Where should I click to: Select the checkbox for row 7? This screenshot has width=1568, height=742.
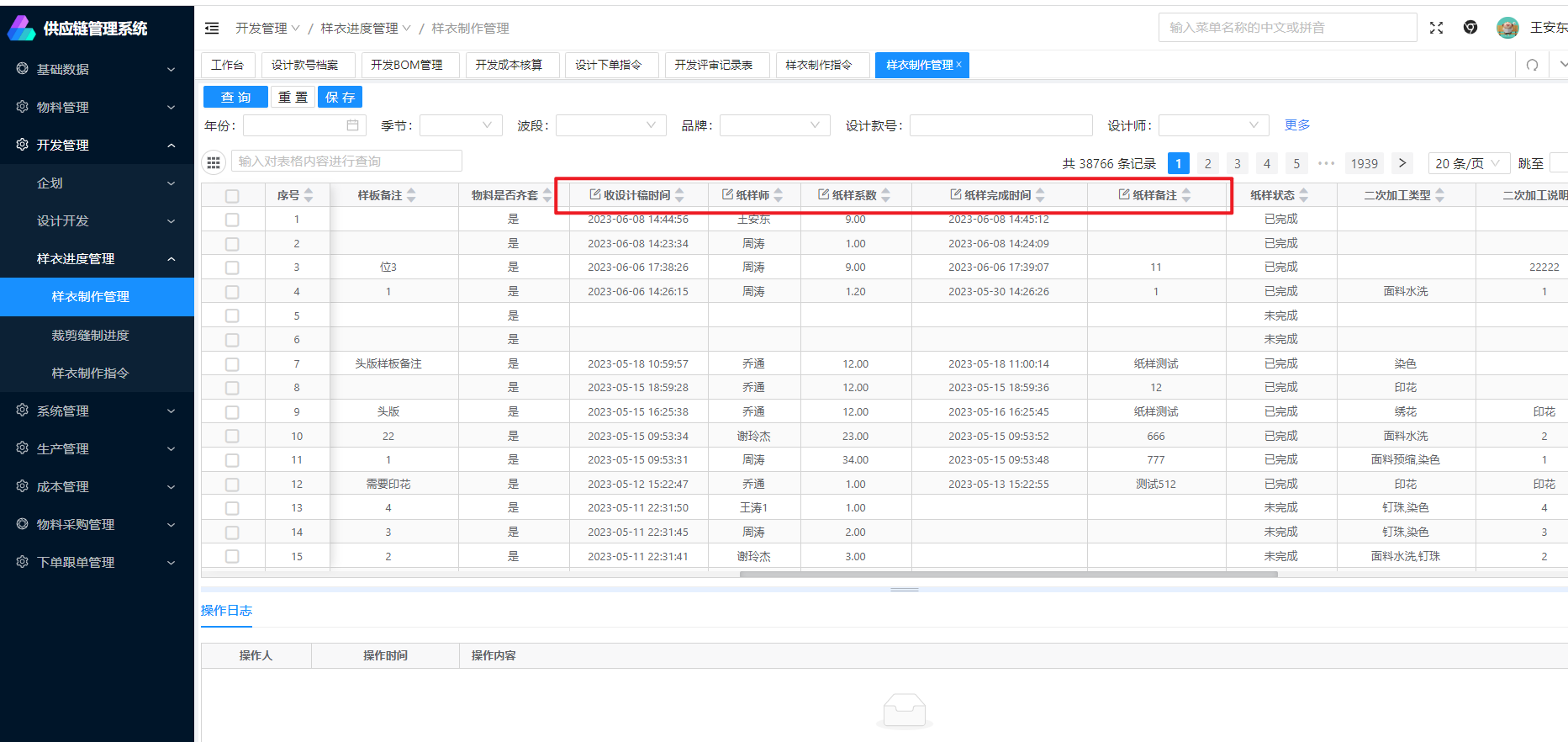[x=232, y=364]
